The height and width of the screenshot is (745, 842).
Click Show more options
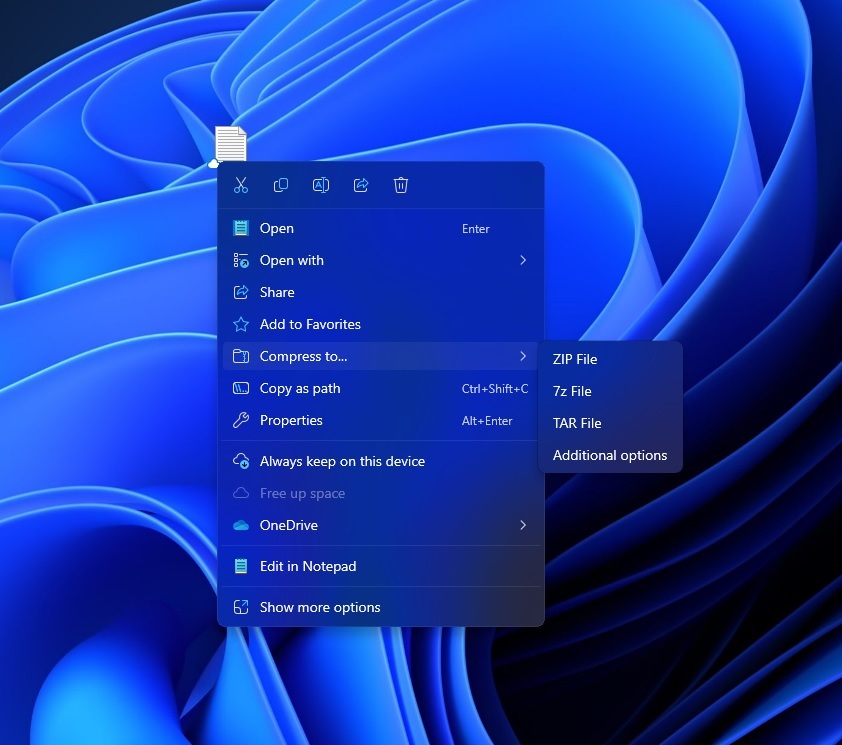[x=319, y=607]
